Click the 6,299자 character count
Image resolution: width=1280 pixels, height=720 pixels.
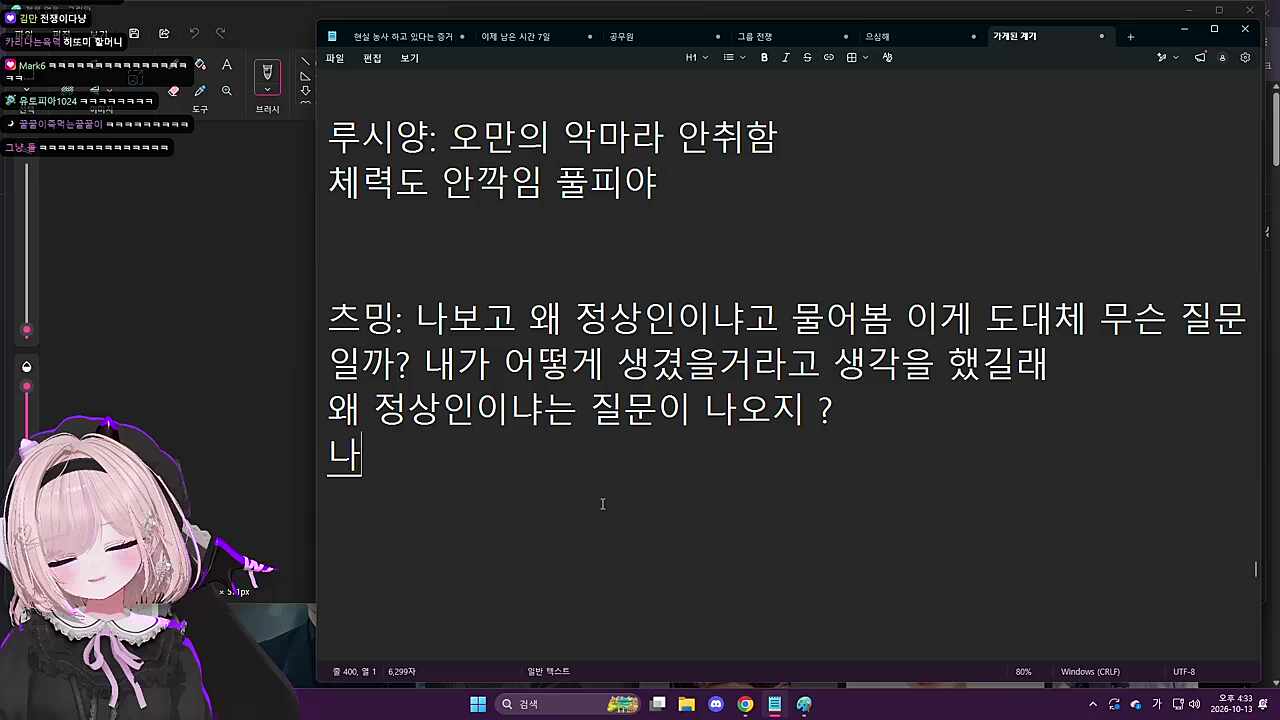point(402,672)
